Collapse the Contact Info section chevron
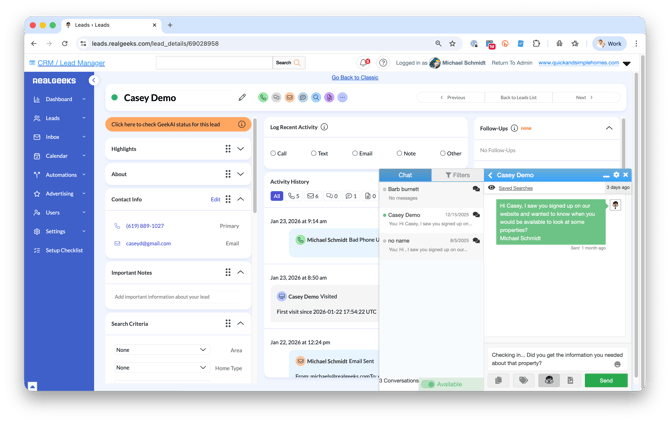Screen dimensions: 670x423 click(x=241, y=199)
